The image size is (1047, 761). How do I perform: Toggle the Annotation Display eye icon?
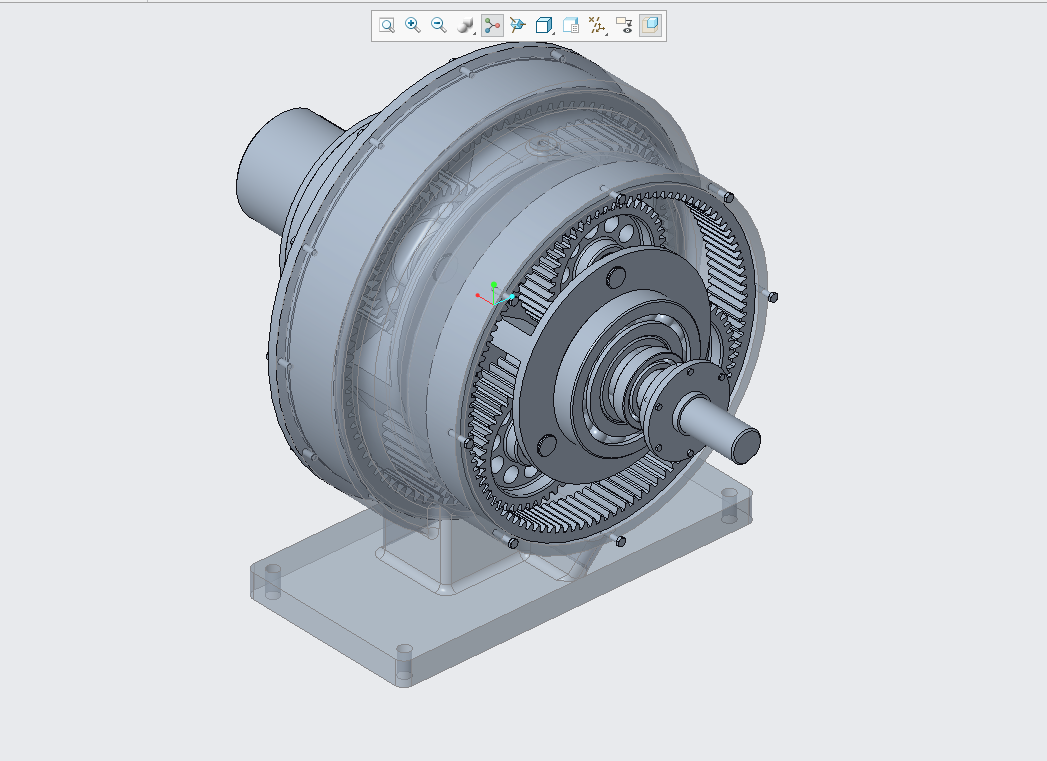point(624,25)
